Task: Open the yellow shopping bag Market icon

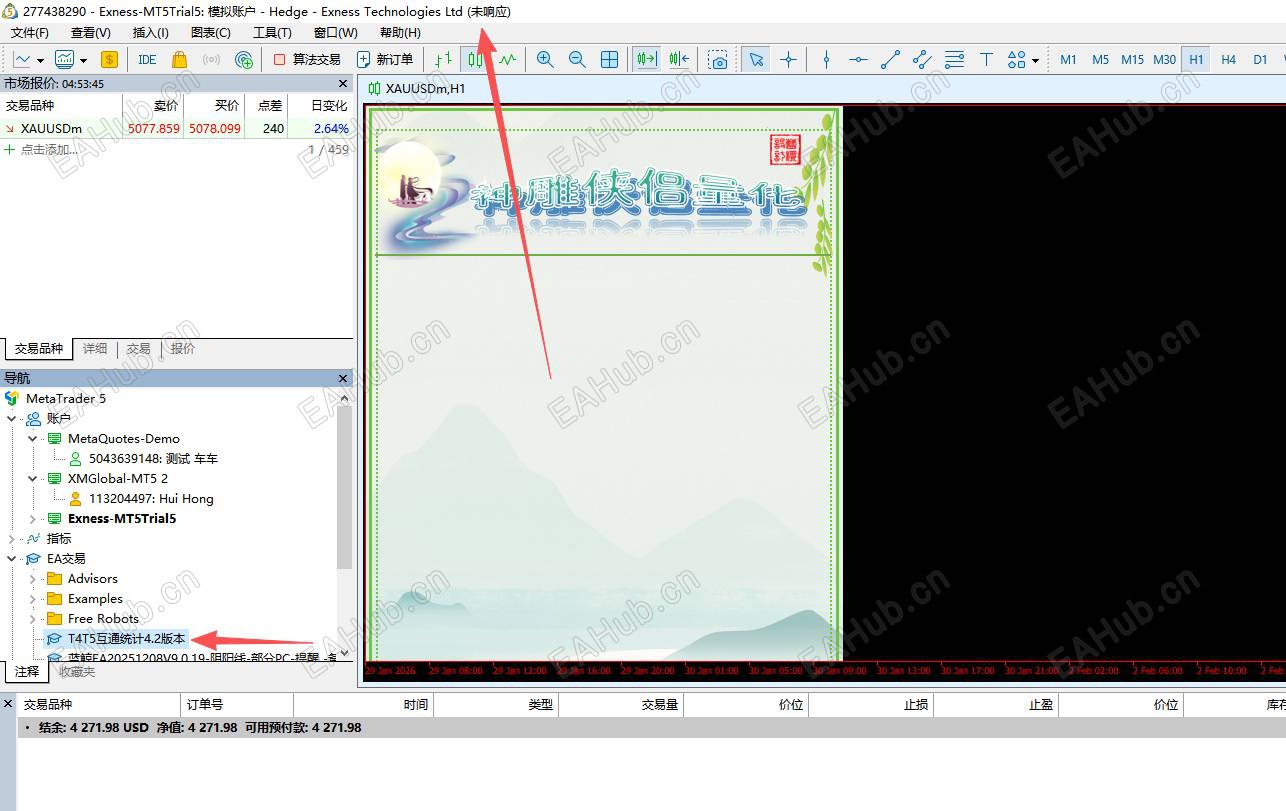Action: [x=179, y=59]
